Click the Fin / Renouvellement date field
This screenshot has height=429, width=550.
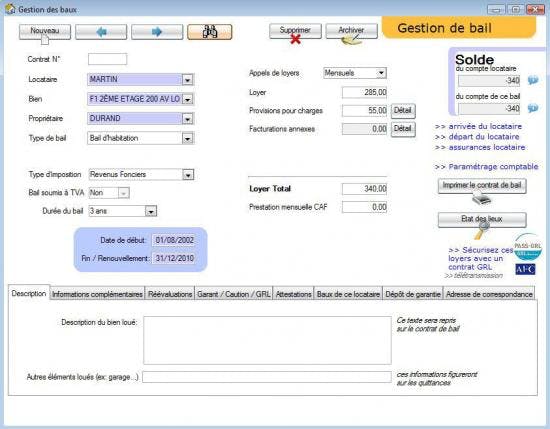coord(174,259)
